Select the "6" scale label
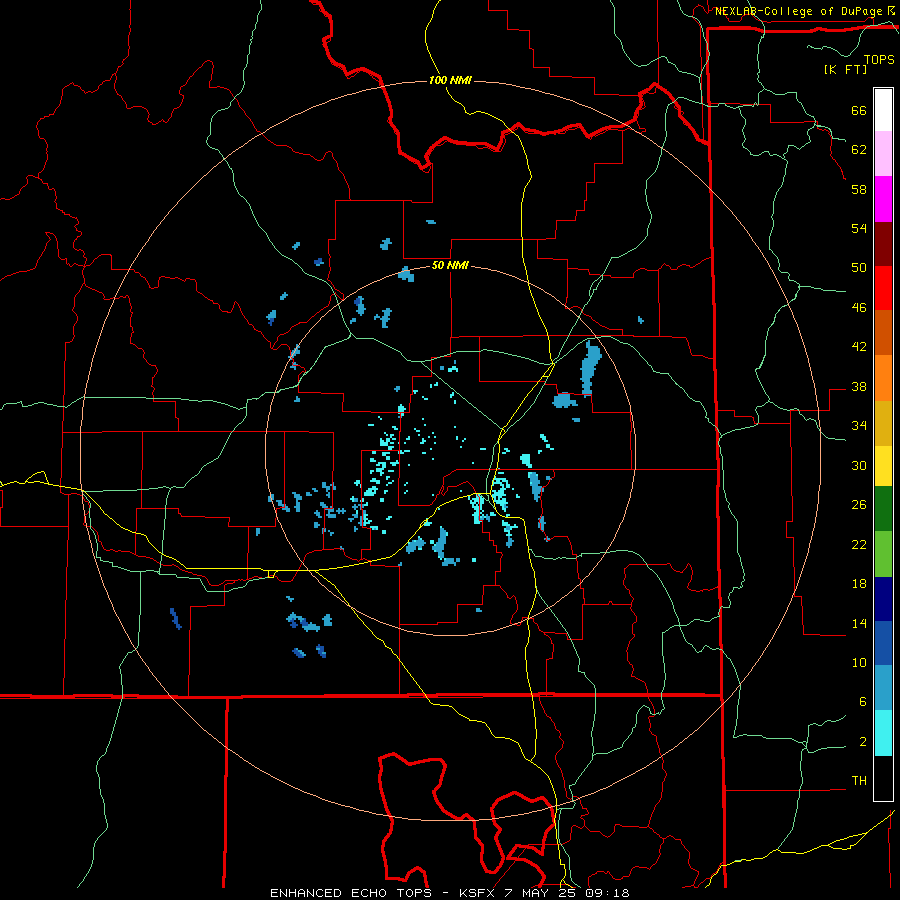900x900 pixels. pyautogui.click(x=863, y=702)
